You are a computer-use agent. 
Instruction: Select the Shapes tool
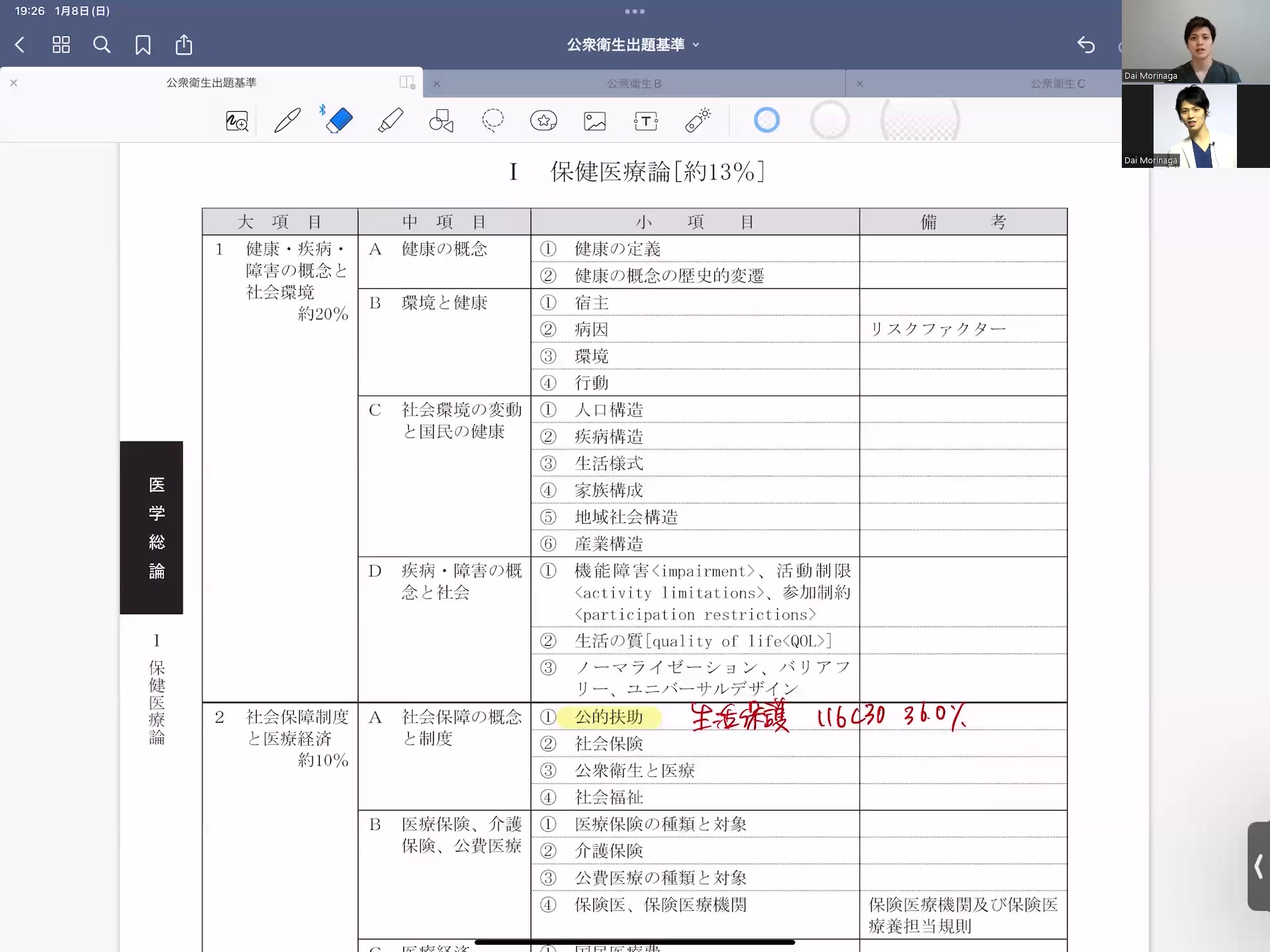tap(441, 121)
